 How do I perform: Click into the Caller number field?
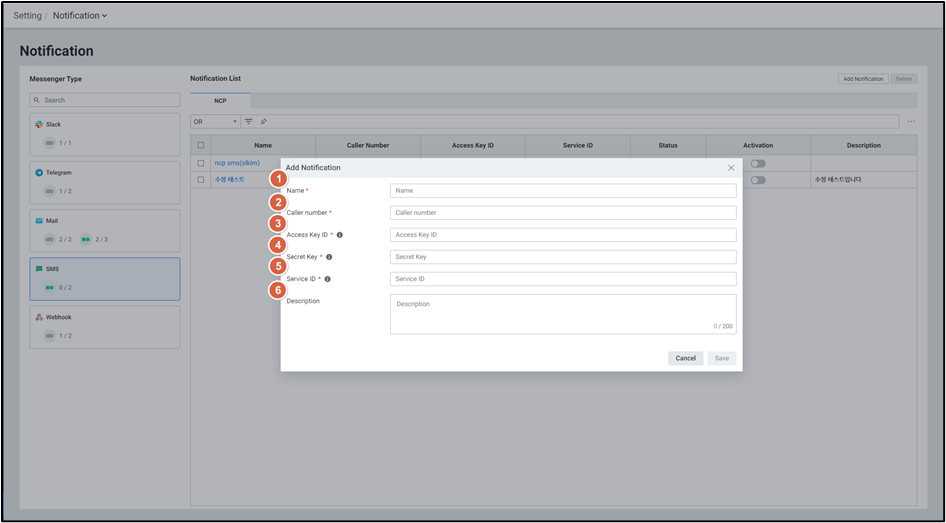(x=563, y=213)
